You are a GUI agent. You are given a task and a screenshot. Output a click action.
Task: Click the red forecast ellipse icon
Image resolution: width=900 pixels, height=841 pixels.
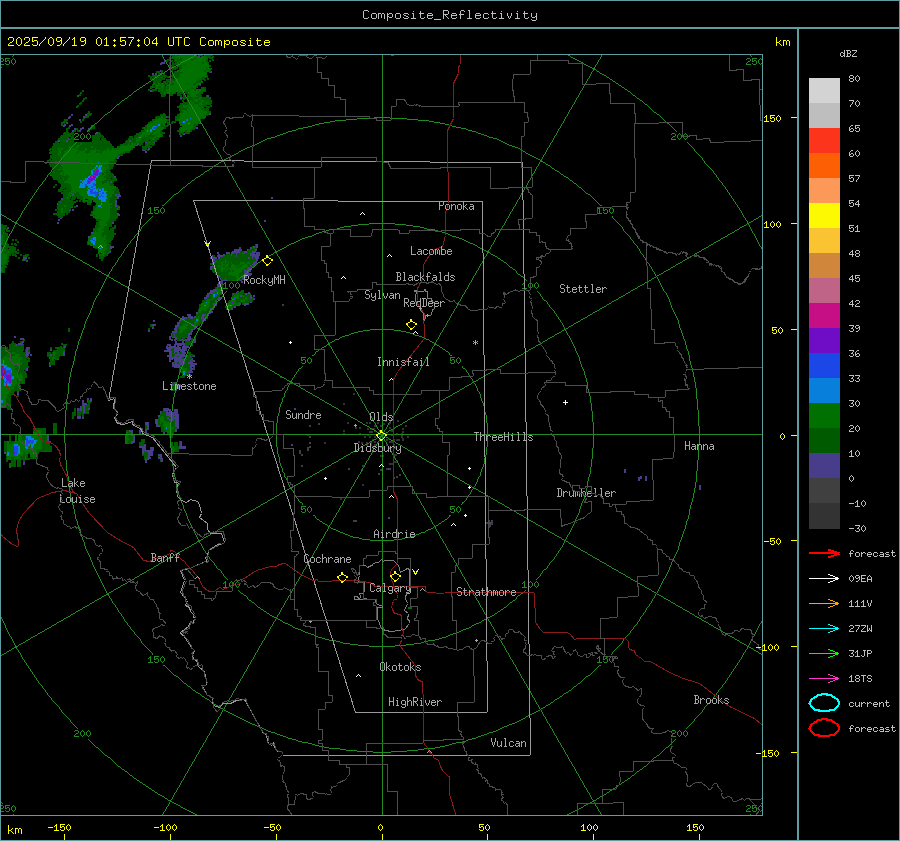[x=824, y=728]
